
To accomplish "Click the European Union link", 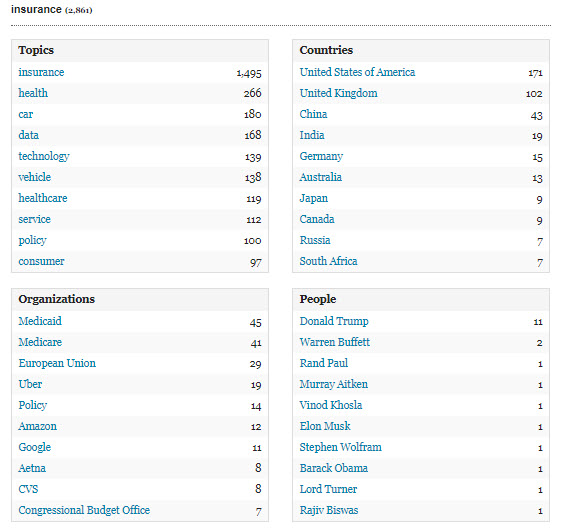I will click(x=57, y=363).
